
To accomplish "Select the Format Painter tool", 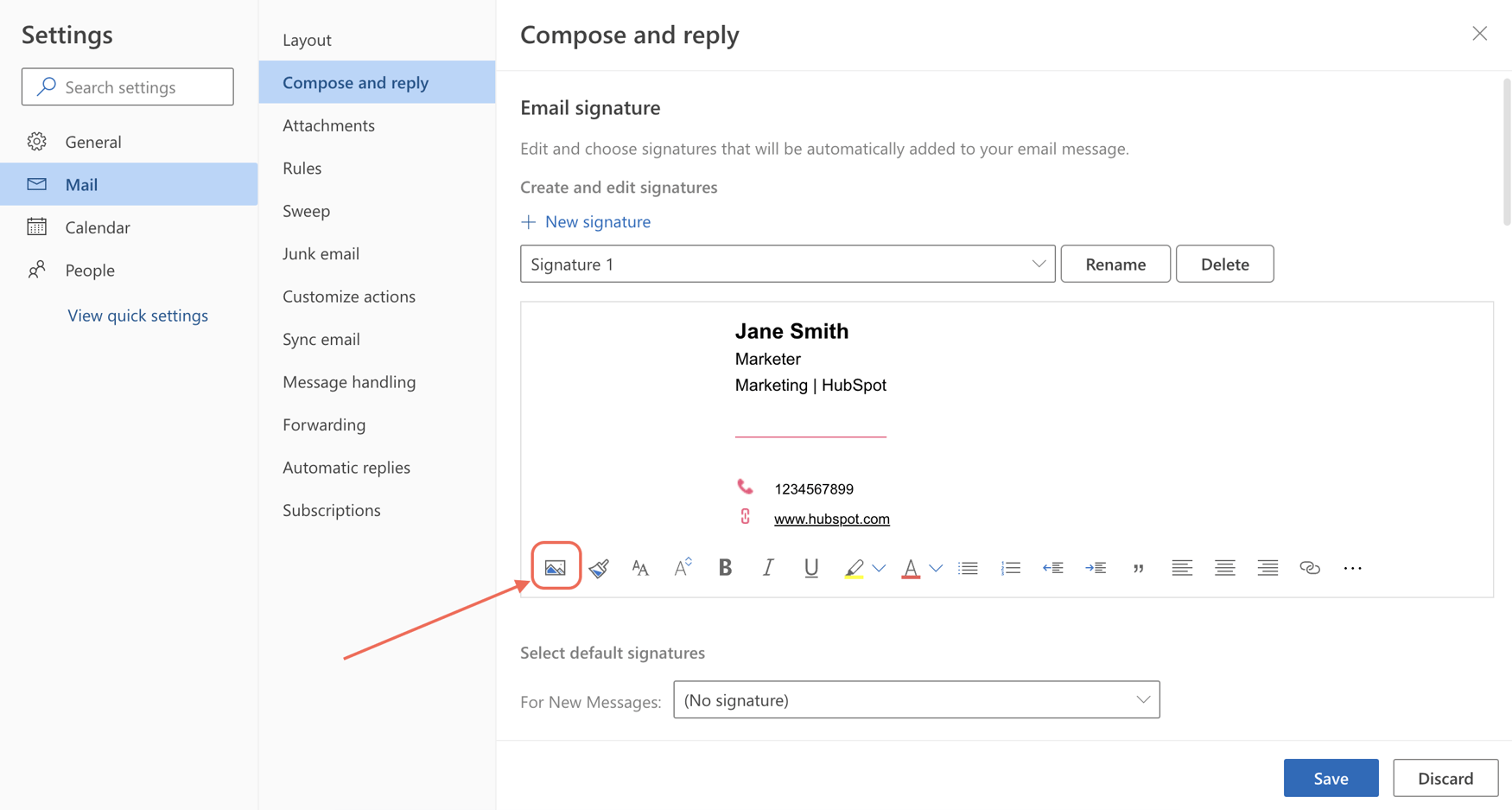I will coord(600,567).
